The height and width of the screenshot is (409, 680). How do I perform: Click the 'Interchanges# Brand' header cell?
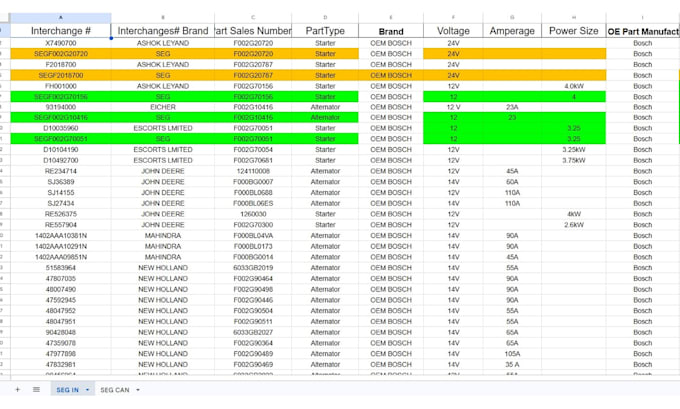pos(163,31)
